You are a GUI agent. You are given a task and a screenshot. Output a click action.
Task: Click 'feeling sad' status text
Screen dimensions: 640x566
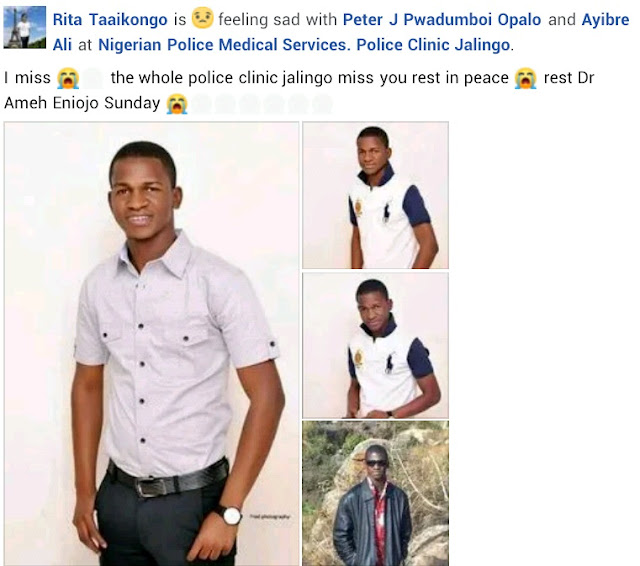(x=259, y=20)
